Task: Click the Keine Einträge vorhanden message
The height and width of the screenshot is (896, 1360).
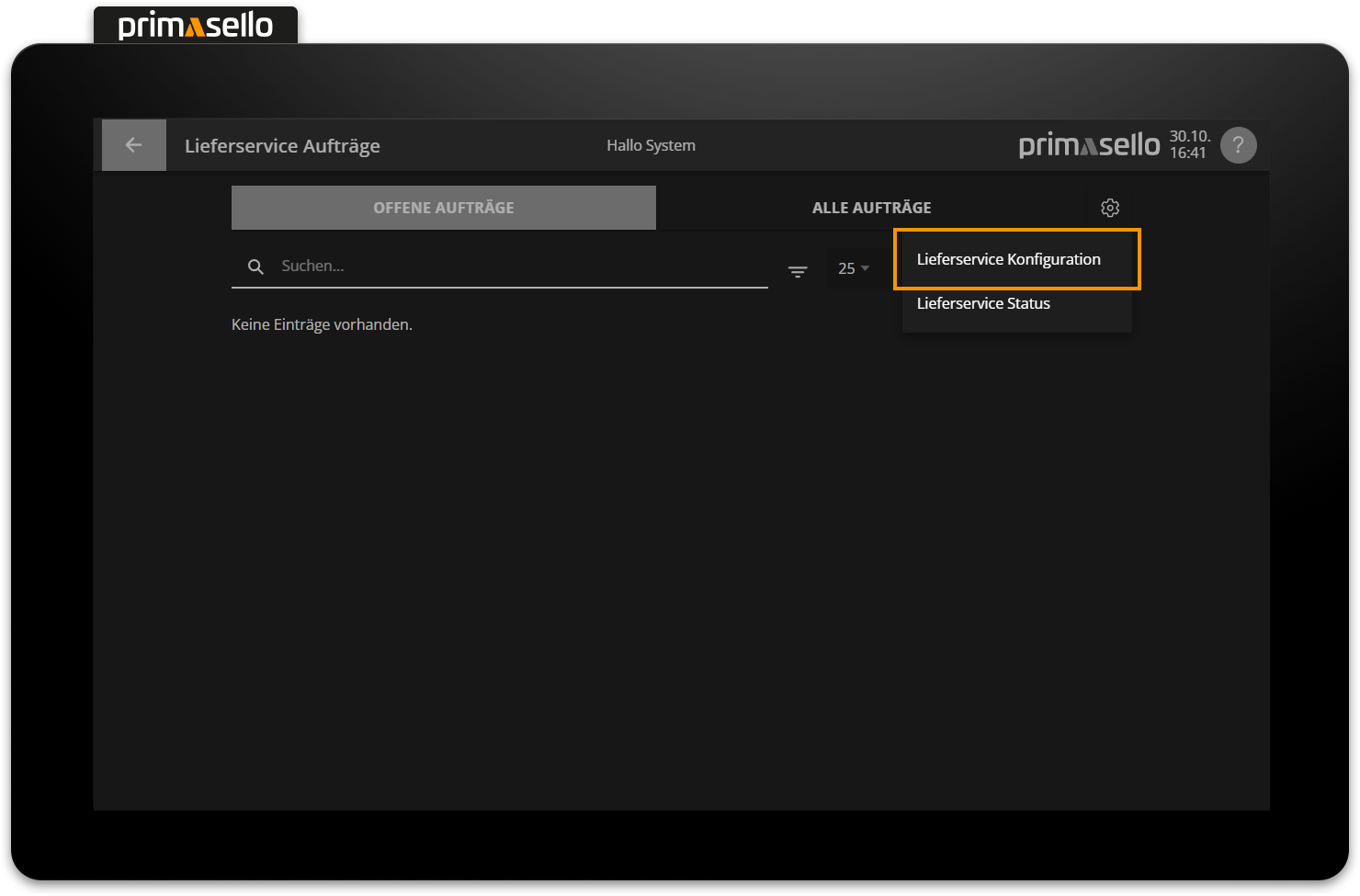Action: (x=322, y=324)
